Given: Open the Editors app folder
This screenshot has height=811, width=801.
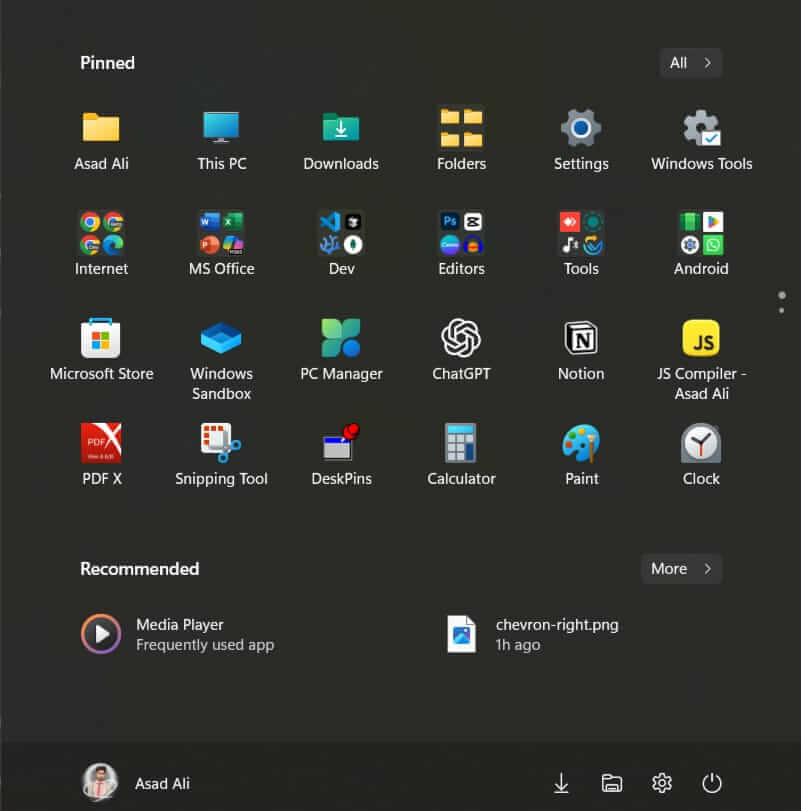Looking at the screenshot, I should [461, 244].
